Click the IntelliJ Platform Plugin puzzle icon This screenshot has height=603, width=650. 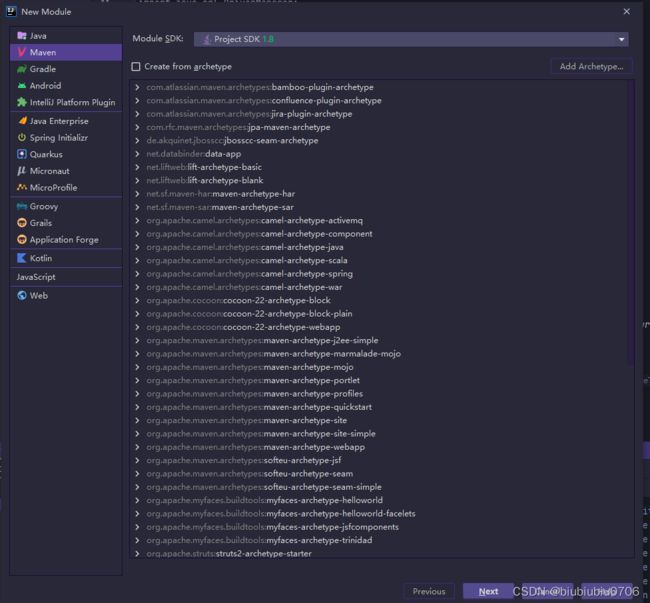click(22, 102)
